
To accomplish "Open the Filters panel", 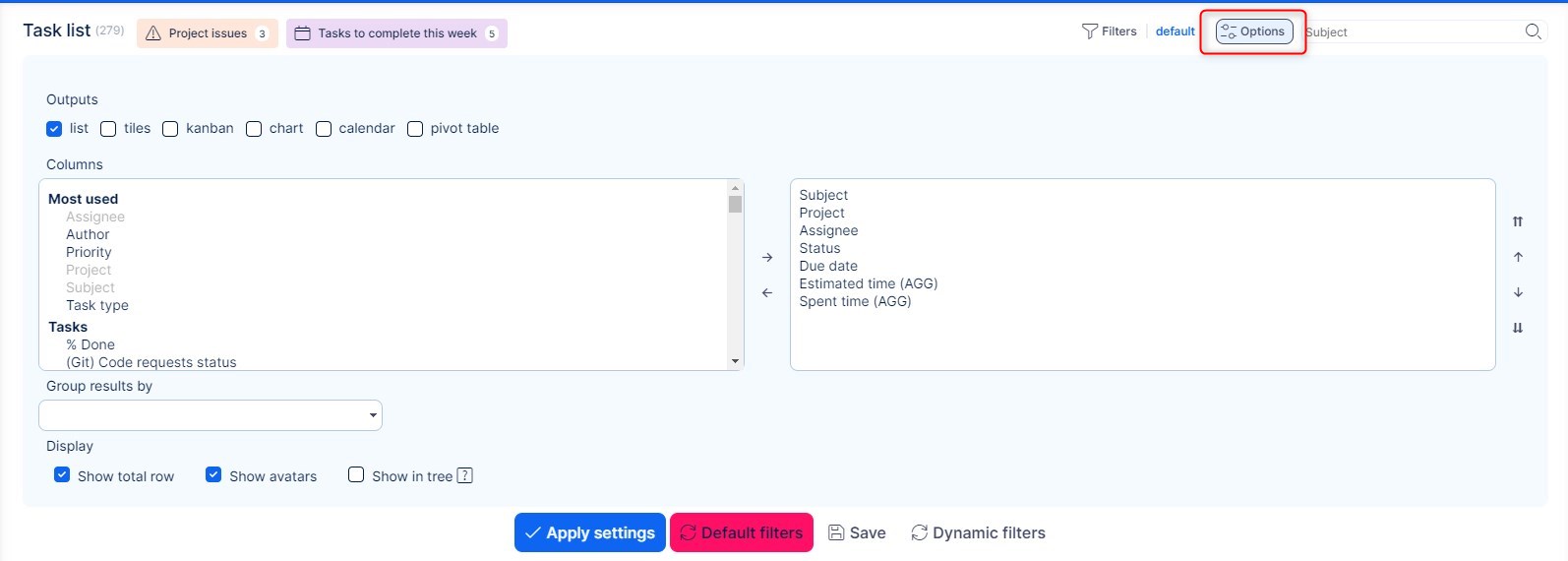I will point(1109,31).
